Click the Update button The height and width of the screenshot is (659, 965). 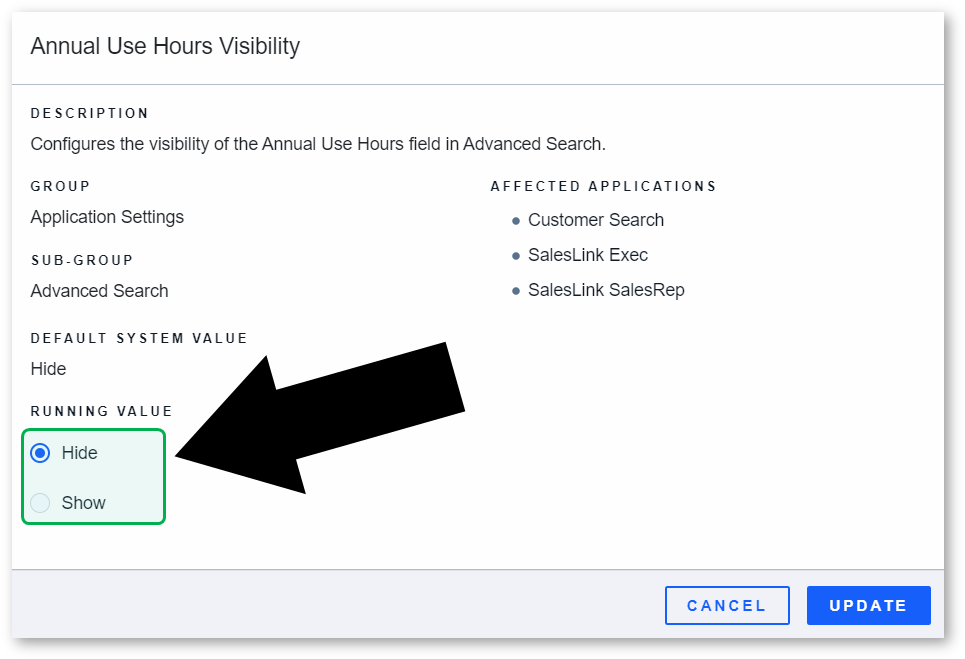pyautogui.click(x=868, y=605)
